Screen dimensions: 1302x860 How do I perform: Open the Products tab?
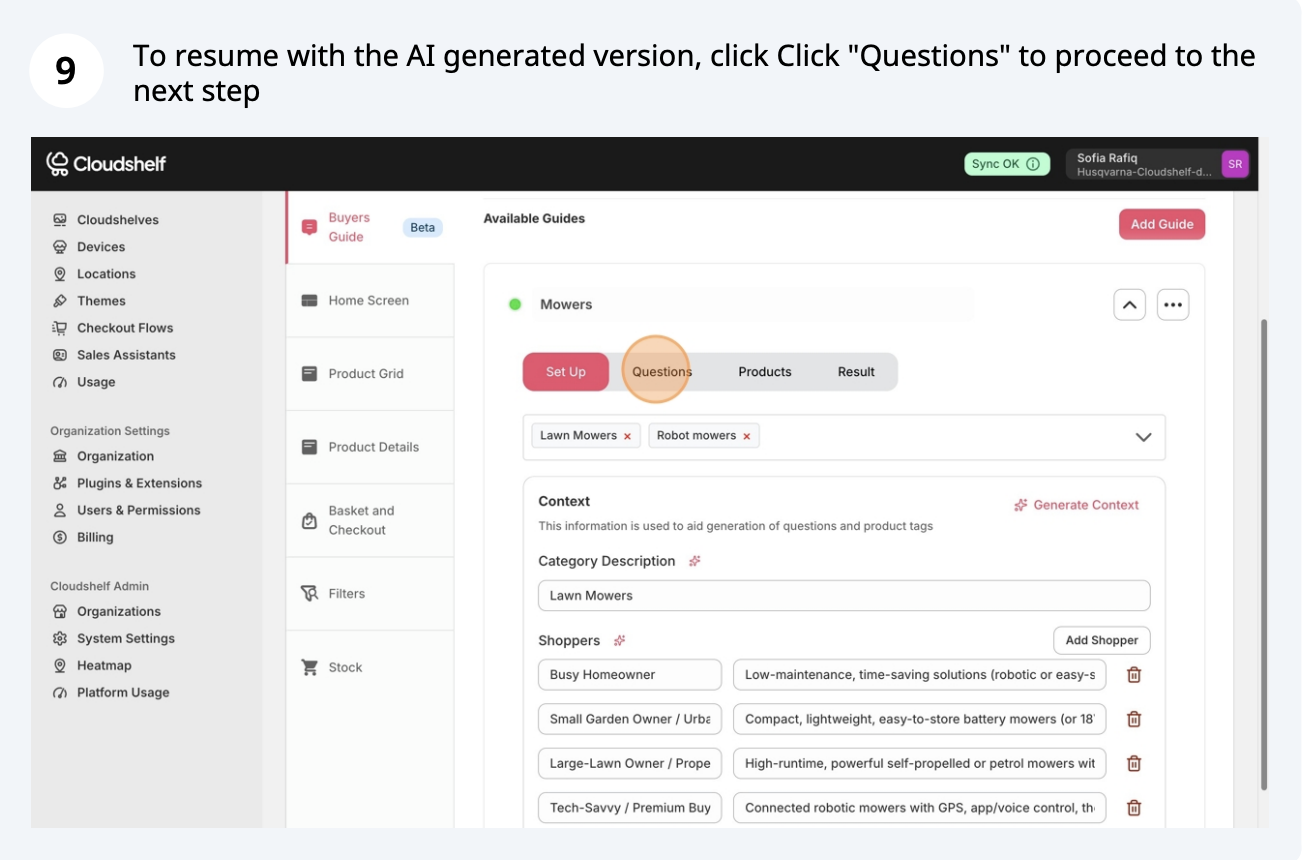765,372
